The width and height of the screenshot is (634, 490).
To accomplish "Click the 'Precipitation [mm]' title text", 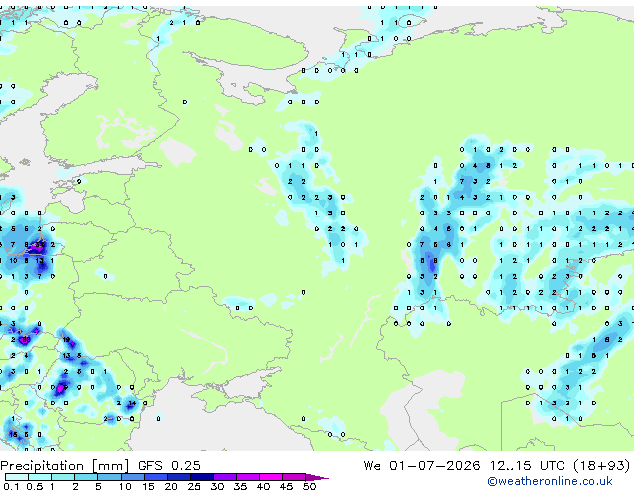I will tap(65, 466).
